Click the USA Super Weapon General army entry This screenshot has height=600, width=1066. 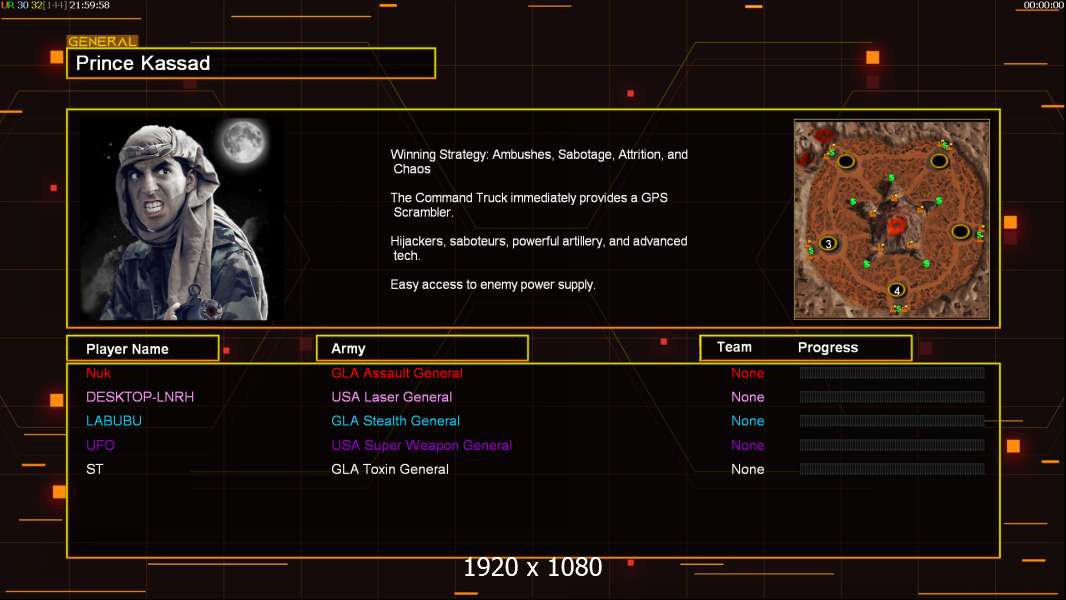point(421,445)
